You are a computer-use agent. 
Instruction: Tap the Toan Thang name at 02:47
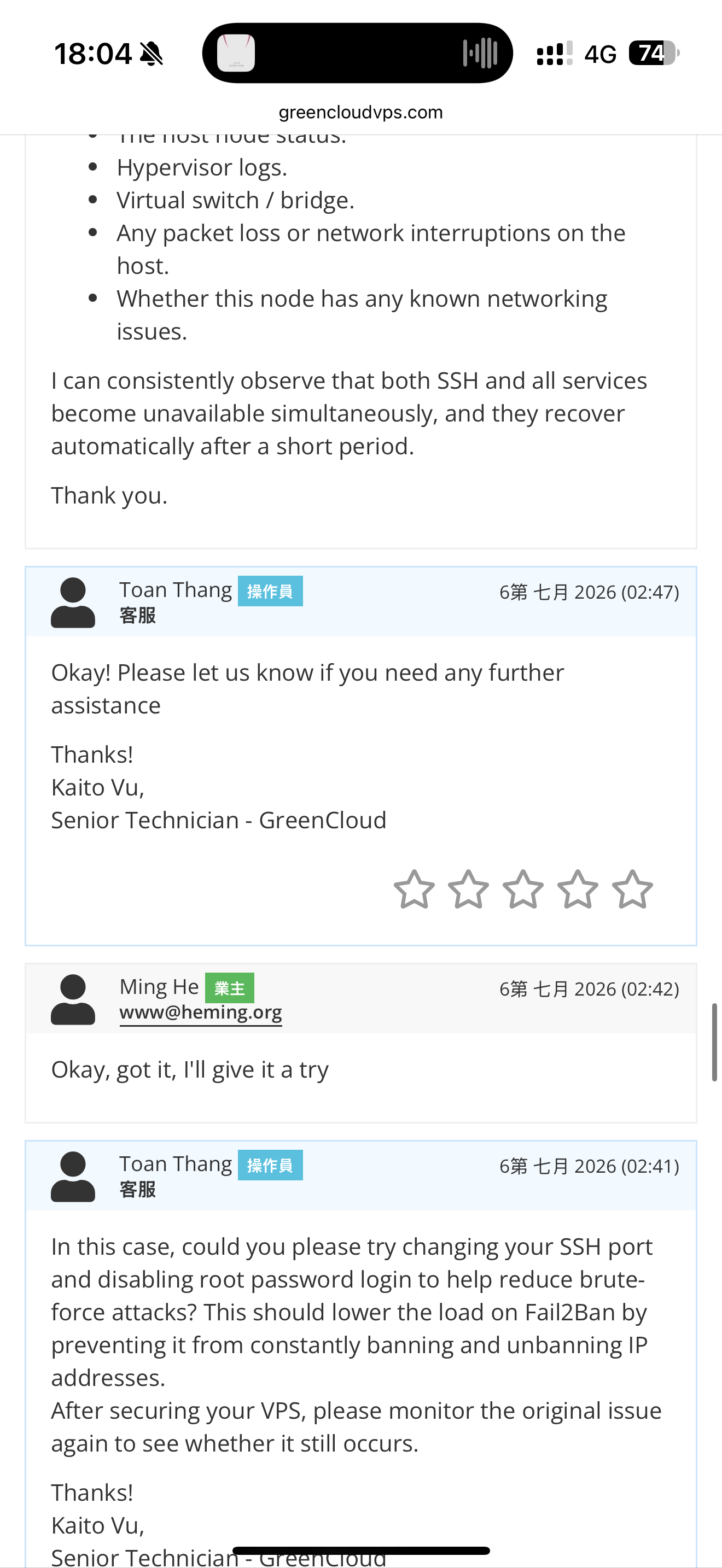(176, 590)
